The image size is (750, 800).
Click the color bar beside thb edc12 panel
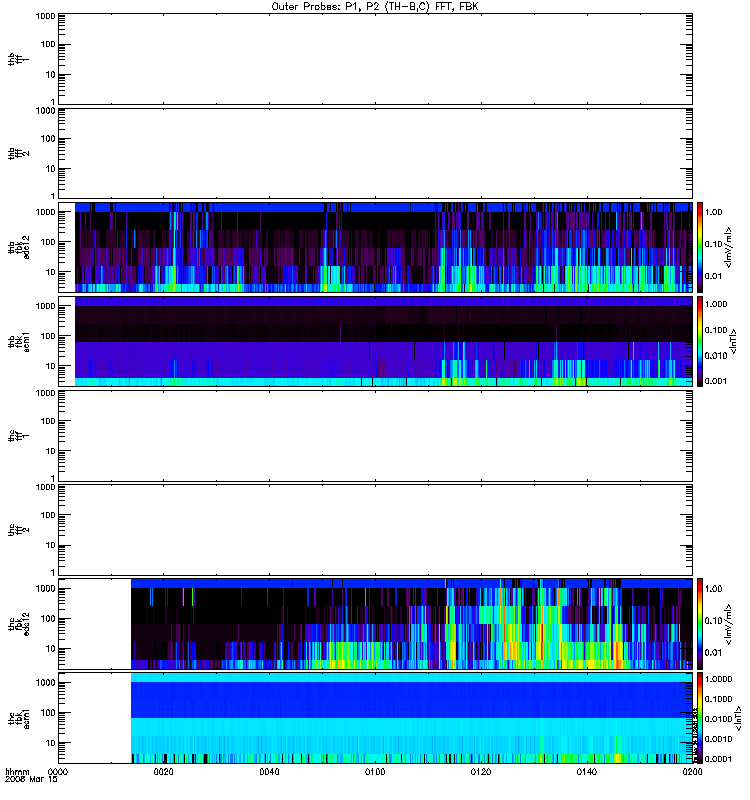(x=700, y=247)
